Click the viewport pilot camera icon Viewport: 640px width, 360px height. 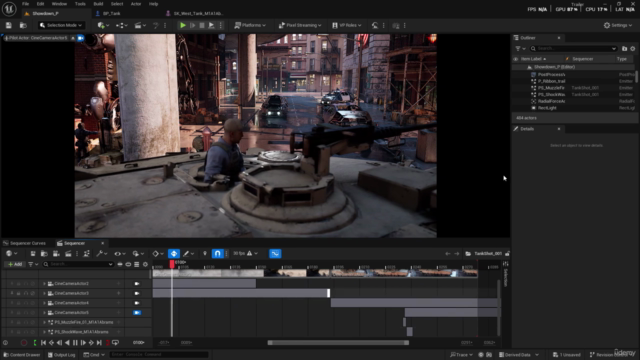click(x=81, y=38)
